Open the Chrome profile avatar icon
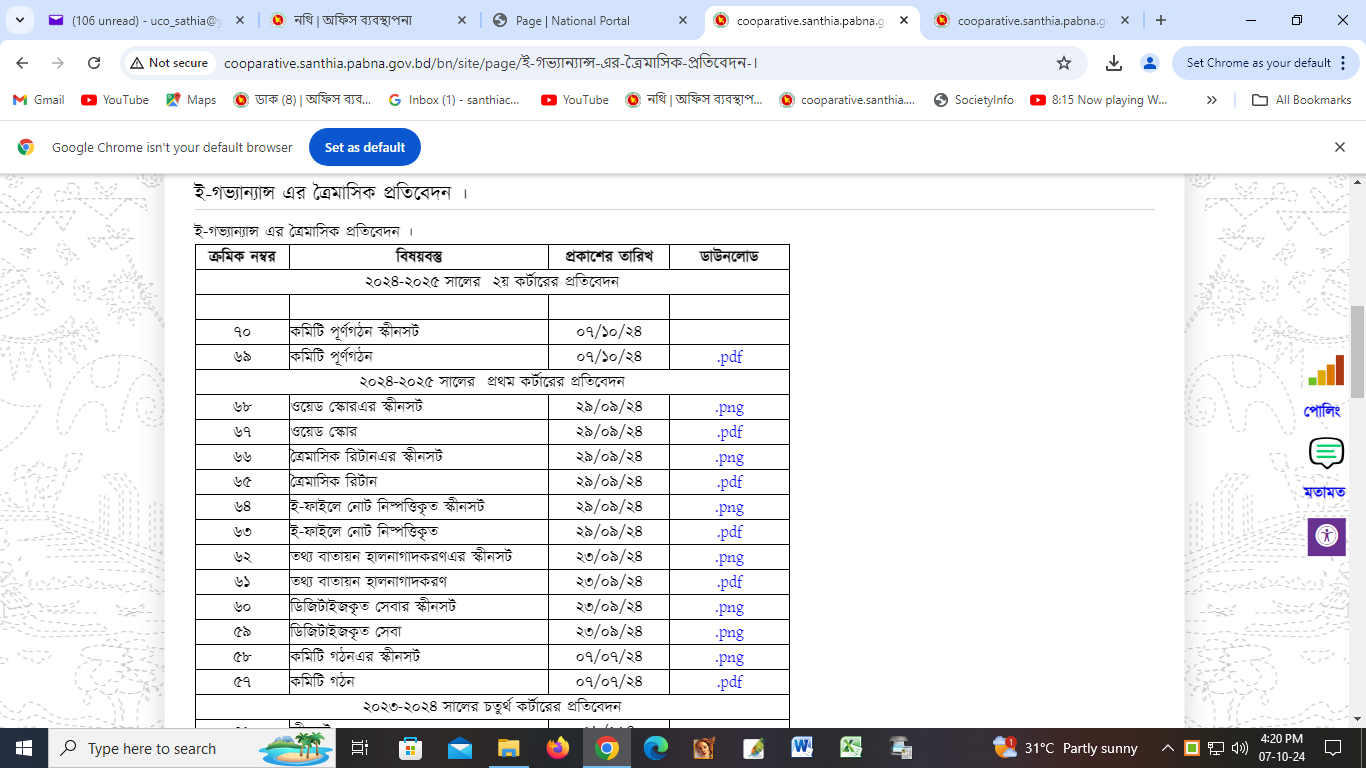This screenshot has height=768, width=1366. pos(1150,63)
